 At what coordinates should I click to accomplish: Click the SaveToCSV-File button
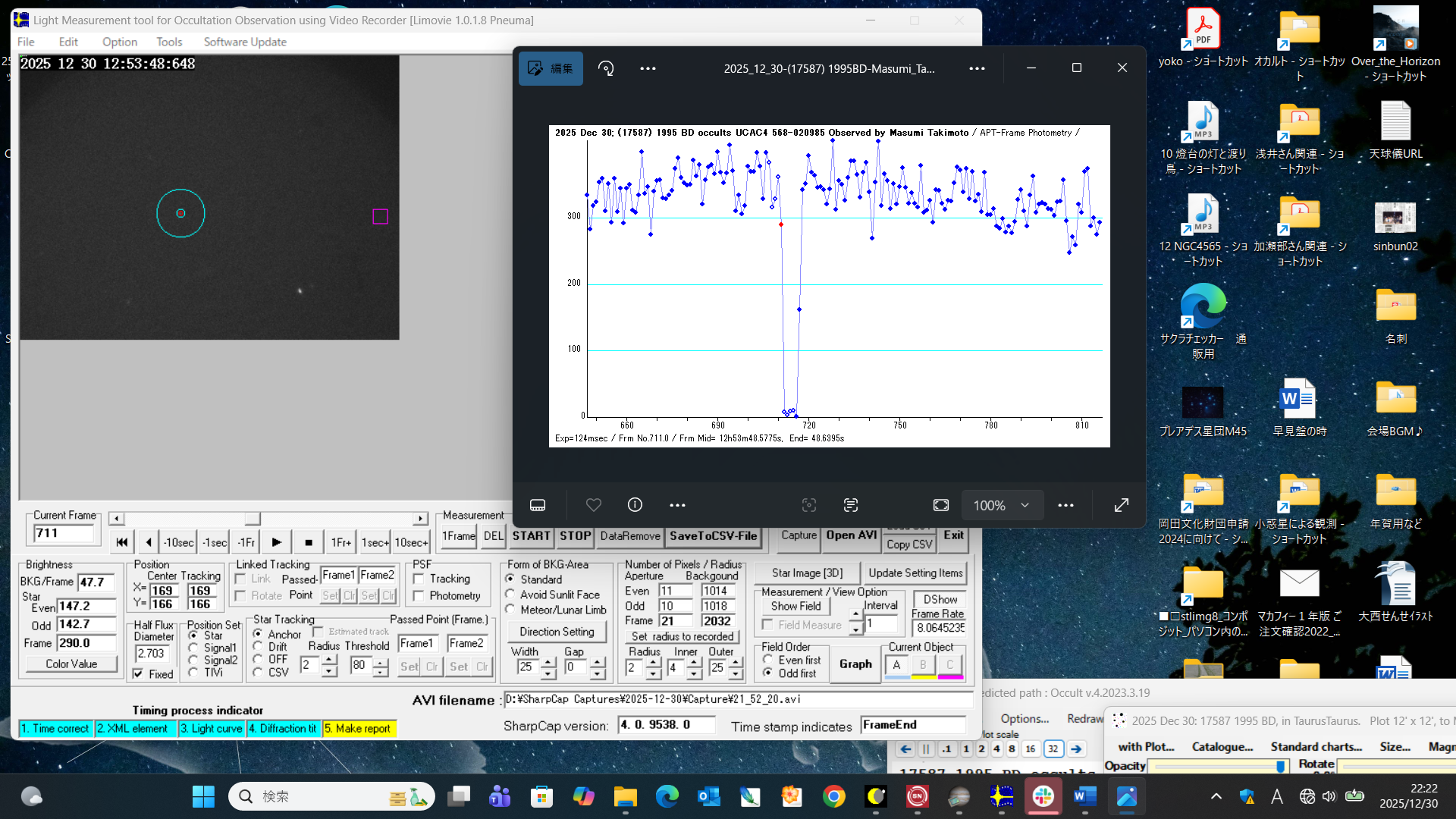point(713,536)
